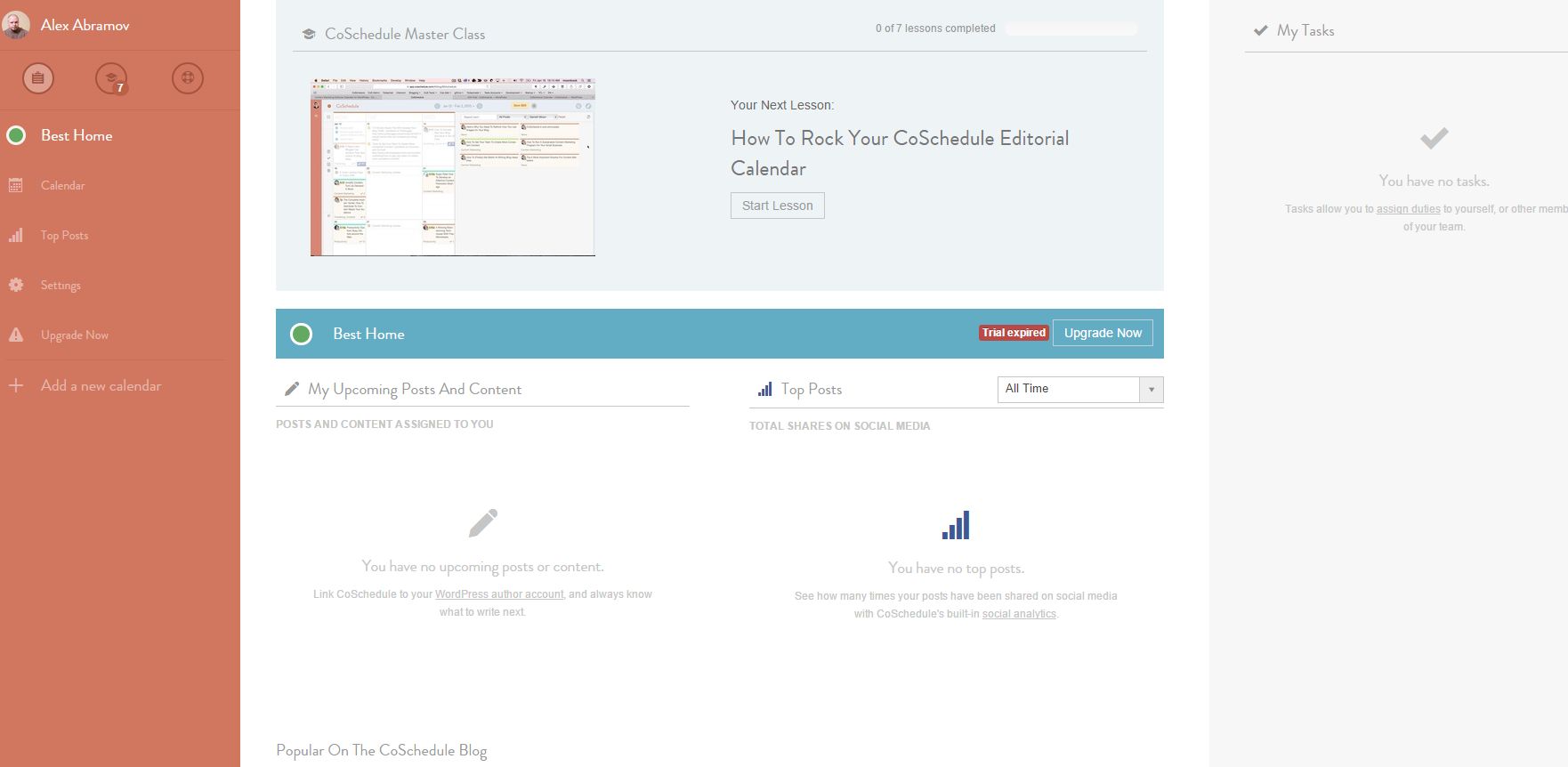
Task: Click Alex Abramov user name
Action: click(85, 25)
